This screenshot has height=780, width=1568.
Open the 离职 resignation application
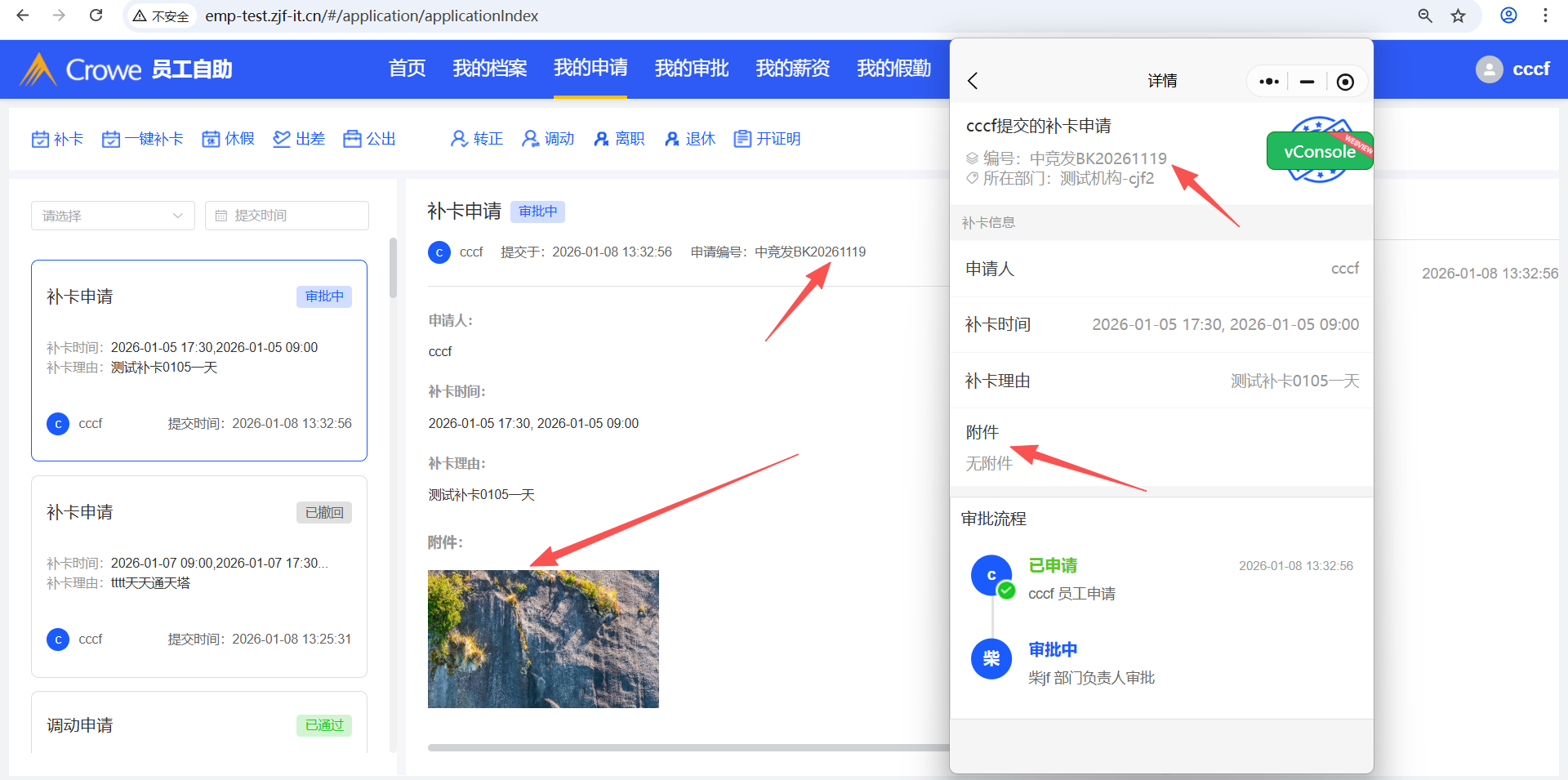(619, 139)
